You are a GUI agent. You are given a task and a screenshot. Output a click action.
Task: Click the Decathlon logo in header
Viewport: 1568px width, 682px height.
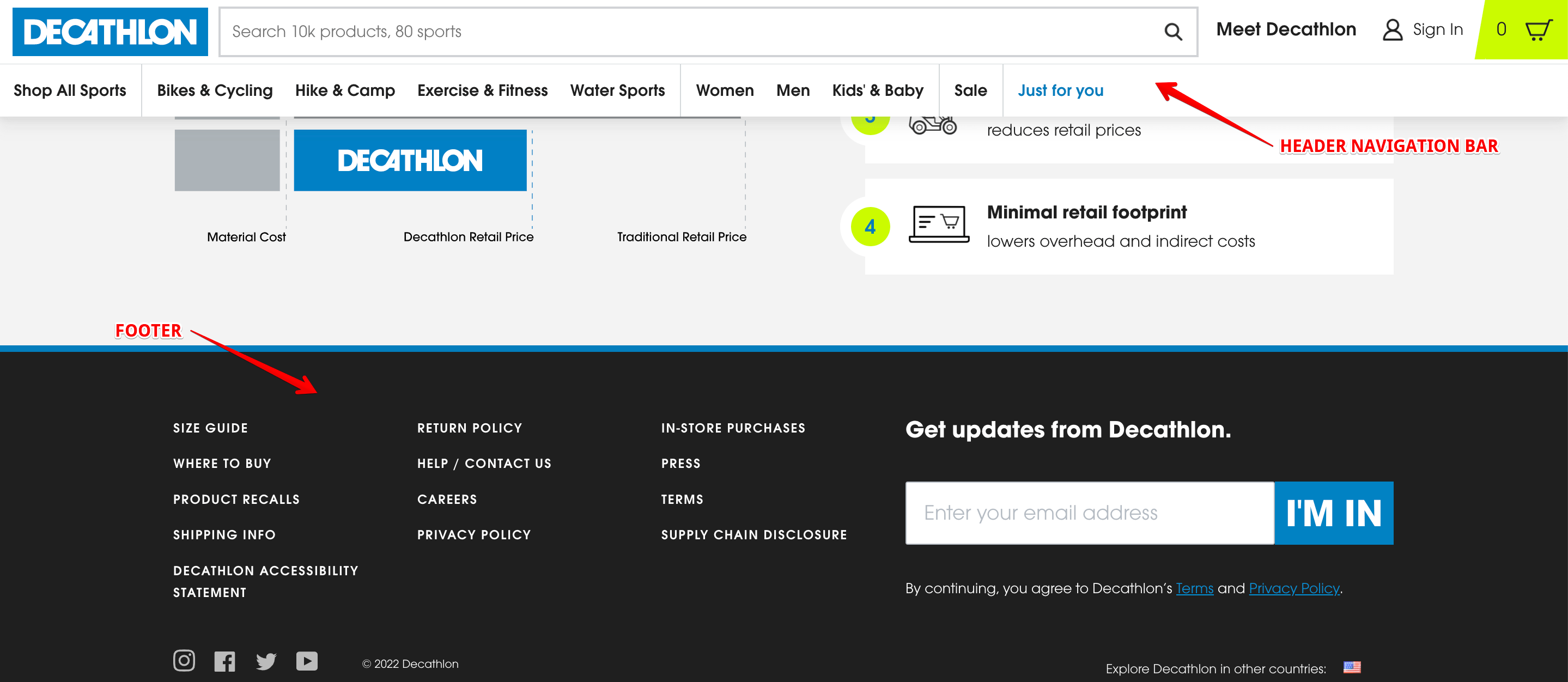click(x=110, y=32)
